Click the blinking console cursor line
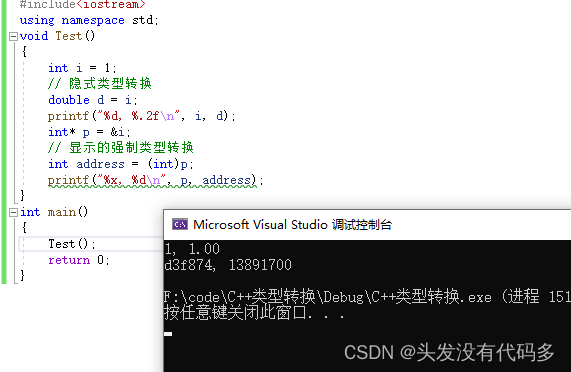Viewport: 571px width, 372px height. click(x=168, y=334)
